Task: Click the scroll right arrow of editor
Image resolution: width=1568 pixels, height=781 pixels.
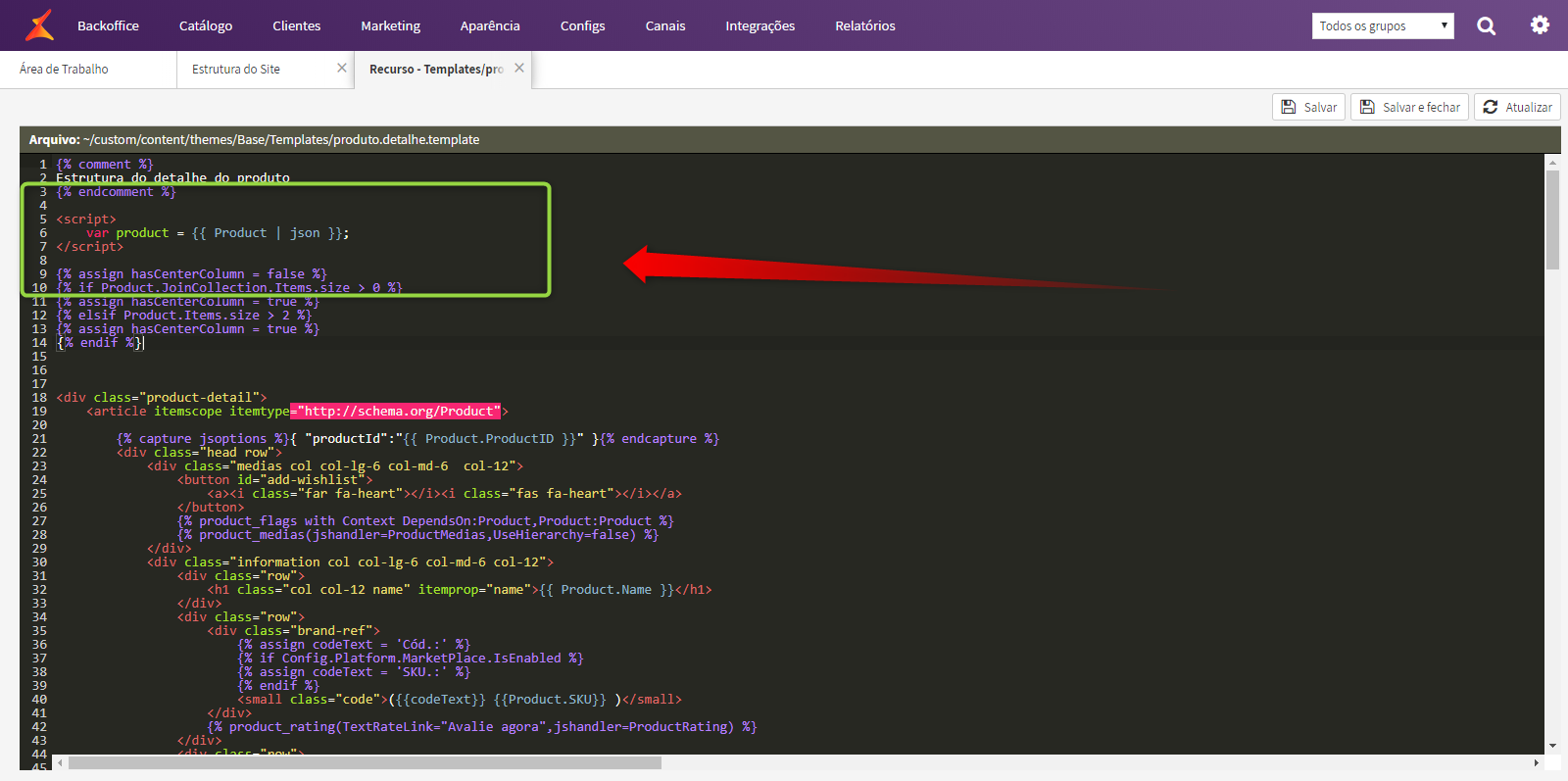Action: click(1536, 762)
